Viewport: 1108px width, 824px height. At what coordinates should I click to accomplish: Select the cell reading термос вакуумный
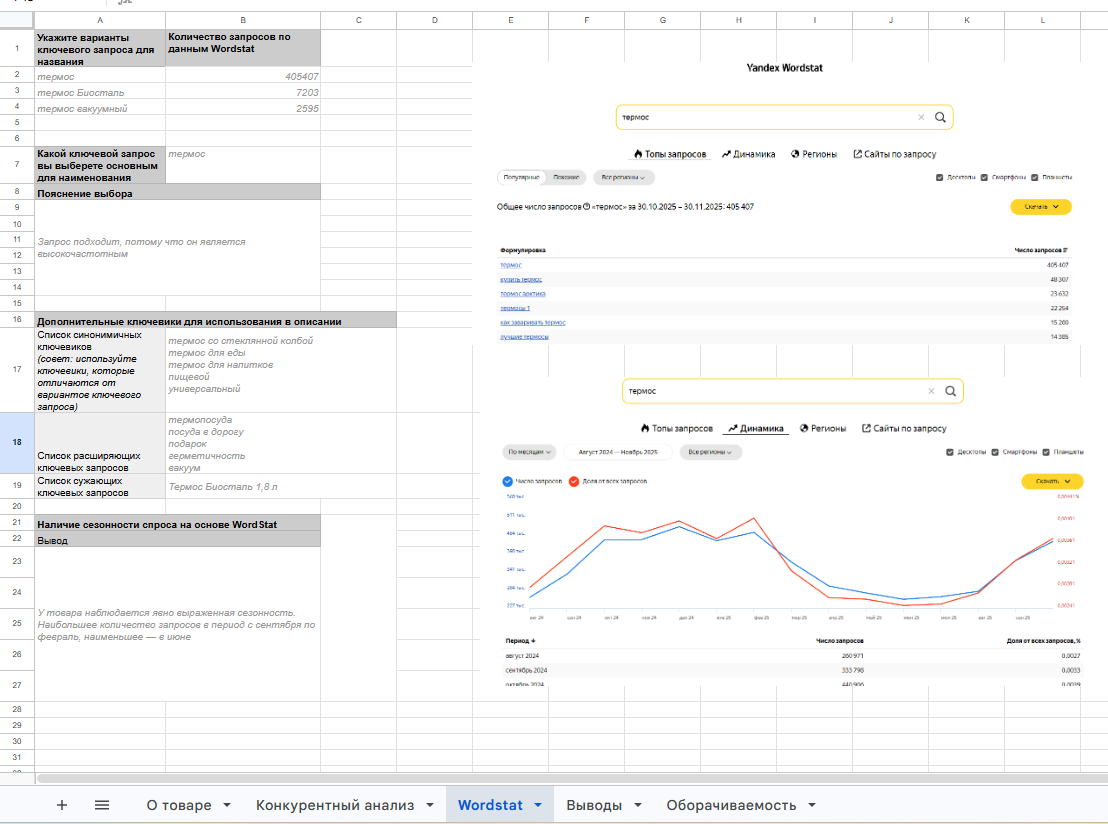(100, 108)
